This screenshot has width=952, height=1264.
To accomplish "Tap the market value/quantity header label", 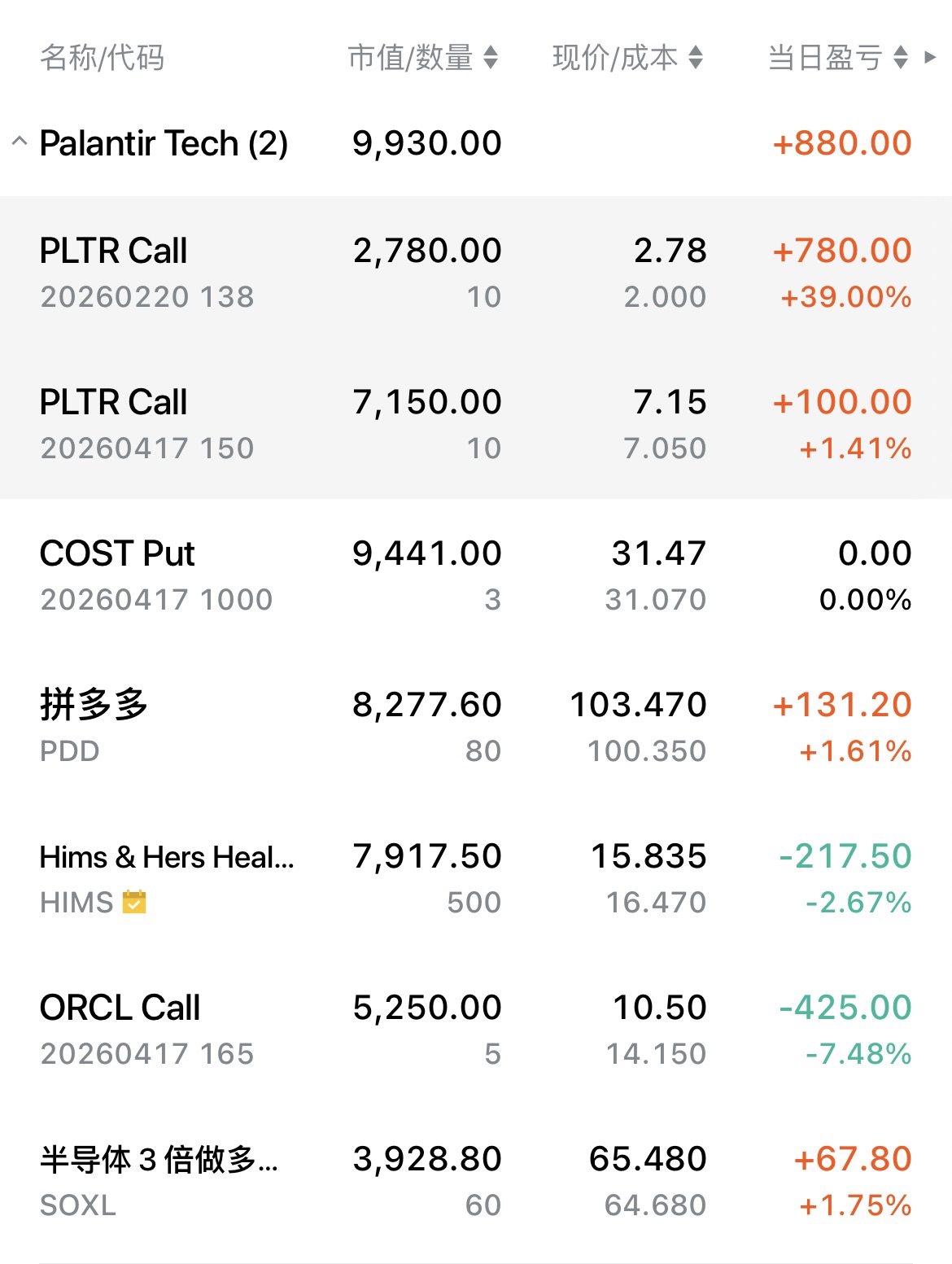I will pyautogui.click(x=410, y=58).
